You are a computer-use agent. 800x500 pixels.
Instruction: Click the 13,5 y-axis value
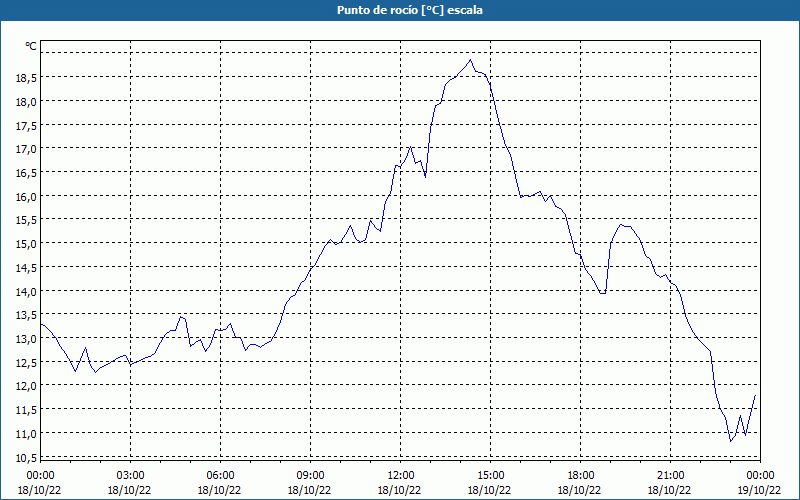click(26, 315)
